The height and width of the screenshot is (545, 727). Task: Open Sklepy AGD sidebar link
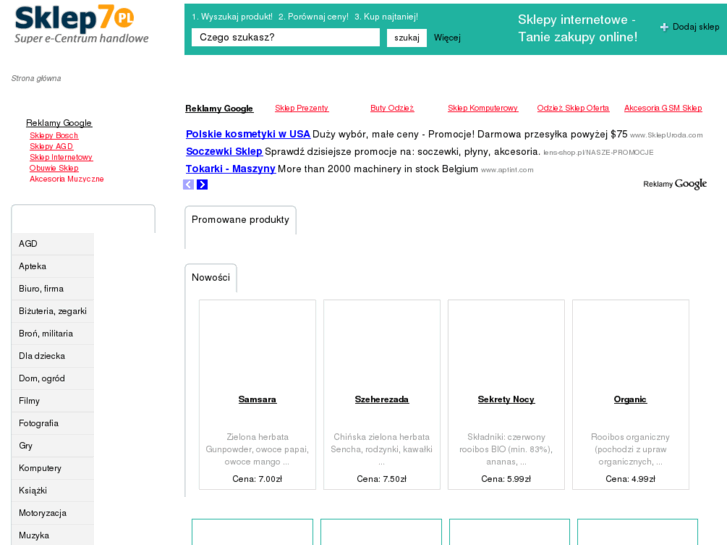[x=51, y=146]
